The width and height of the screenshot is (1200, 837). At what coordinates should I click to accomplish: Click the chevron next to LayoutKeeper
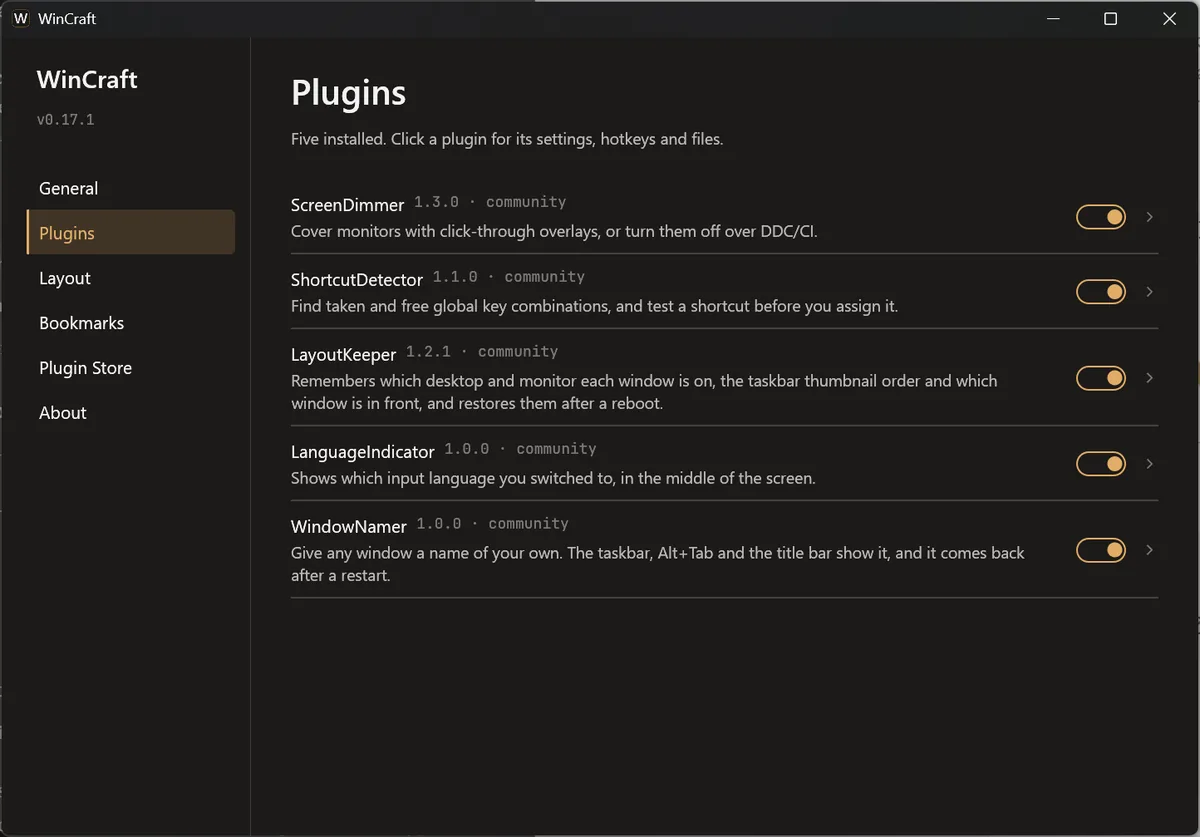click(x=1150, y=378)
